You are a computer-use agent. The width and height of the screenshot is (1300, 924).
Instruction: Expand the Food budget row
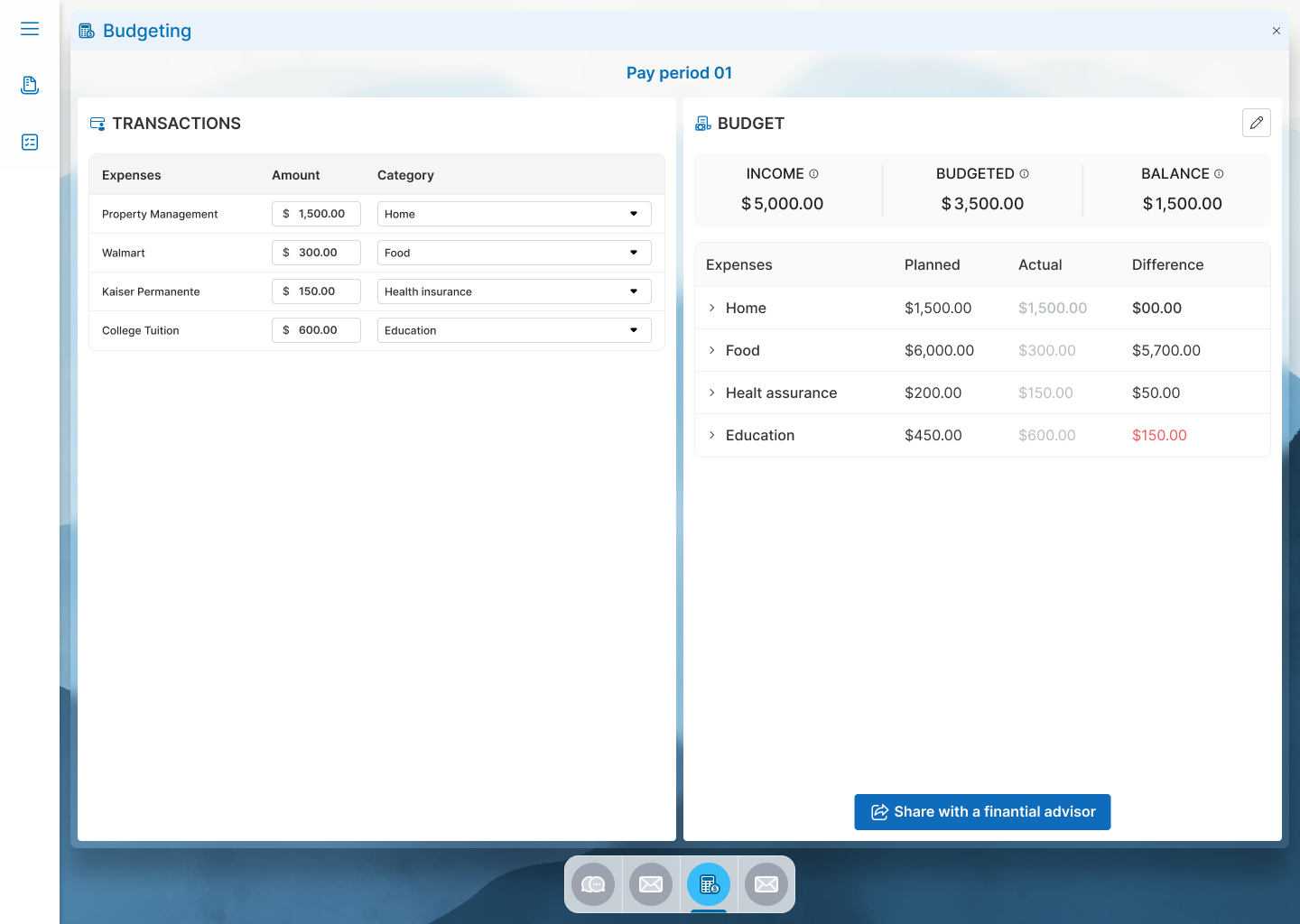click(x=712, y=350)
